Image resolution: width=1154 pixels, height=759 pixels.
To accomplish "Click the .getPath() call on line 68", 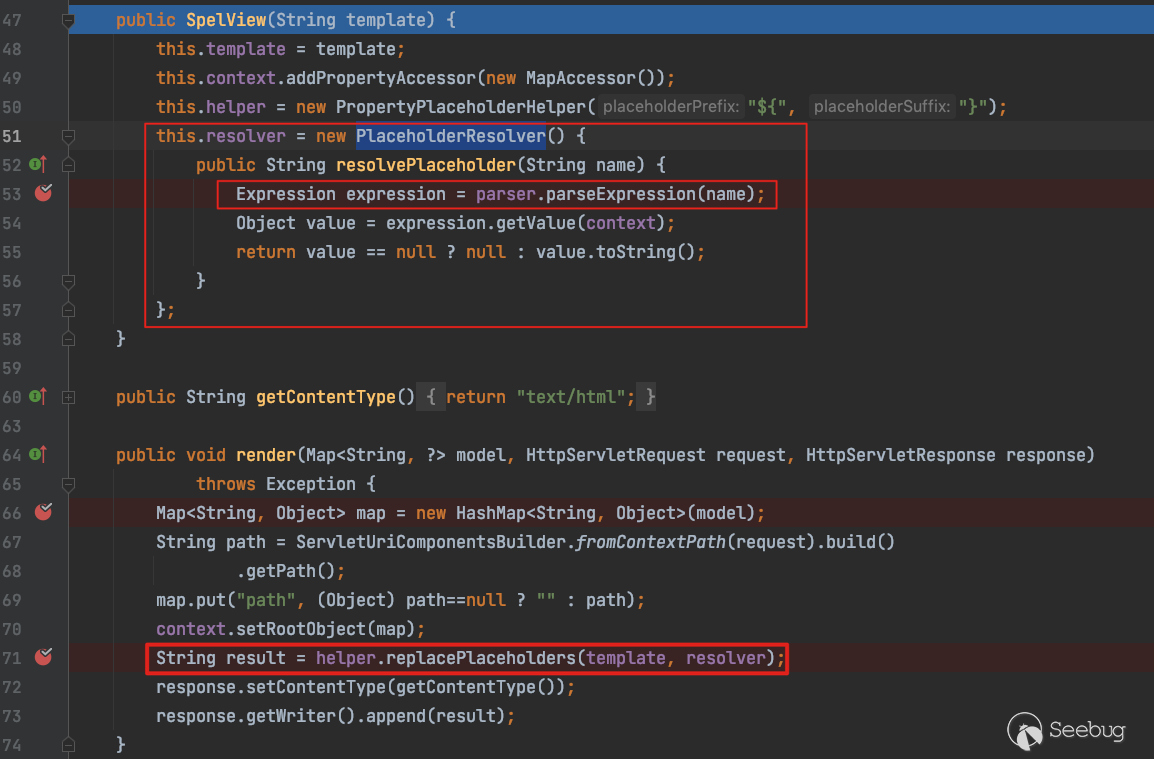I will pos(286,571).
